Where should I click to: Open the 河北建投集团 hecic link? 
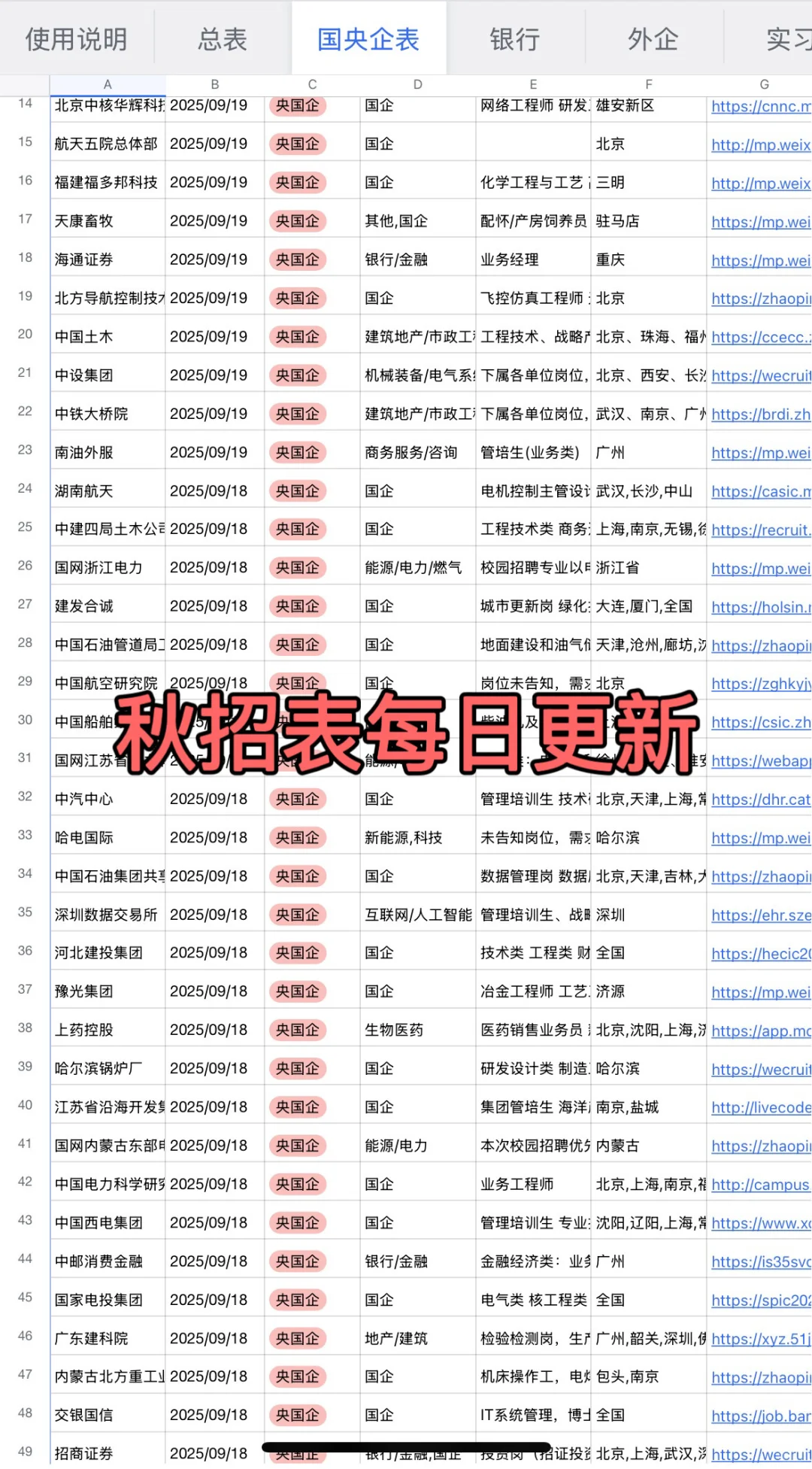pos(761,955)
